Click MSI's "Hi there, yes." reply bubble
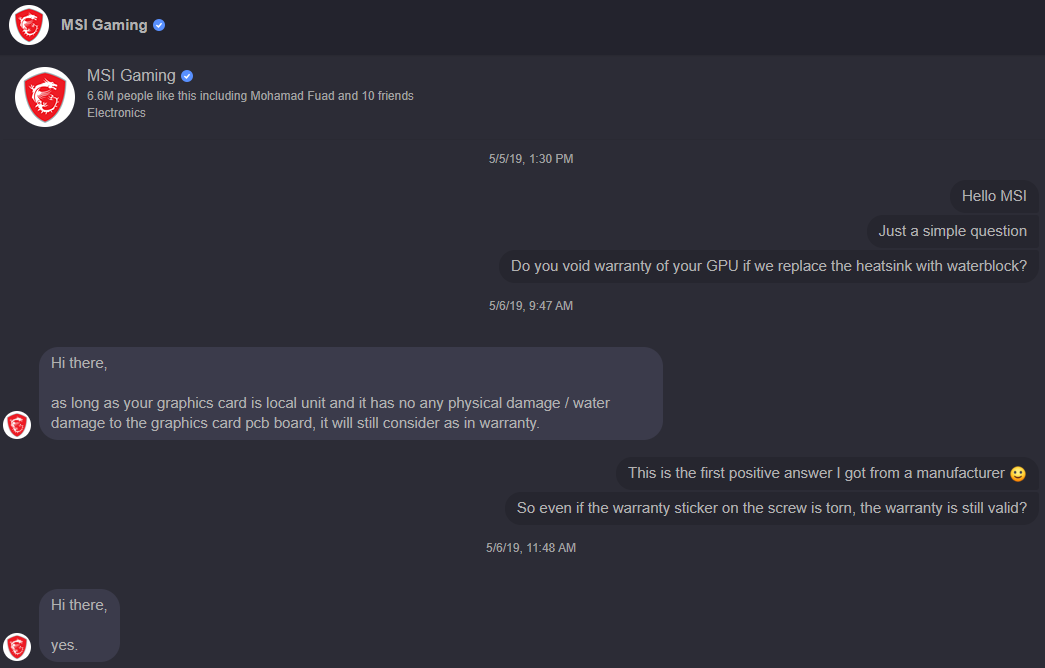1045x668 pixels. (x=79, y=625)
